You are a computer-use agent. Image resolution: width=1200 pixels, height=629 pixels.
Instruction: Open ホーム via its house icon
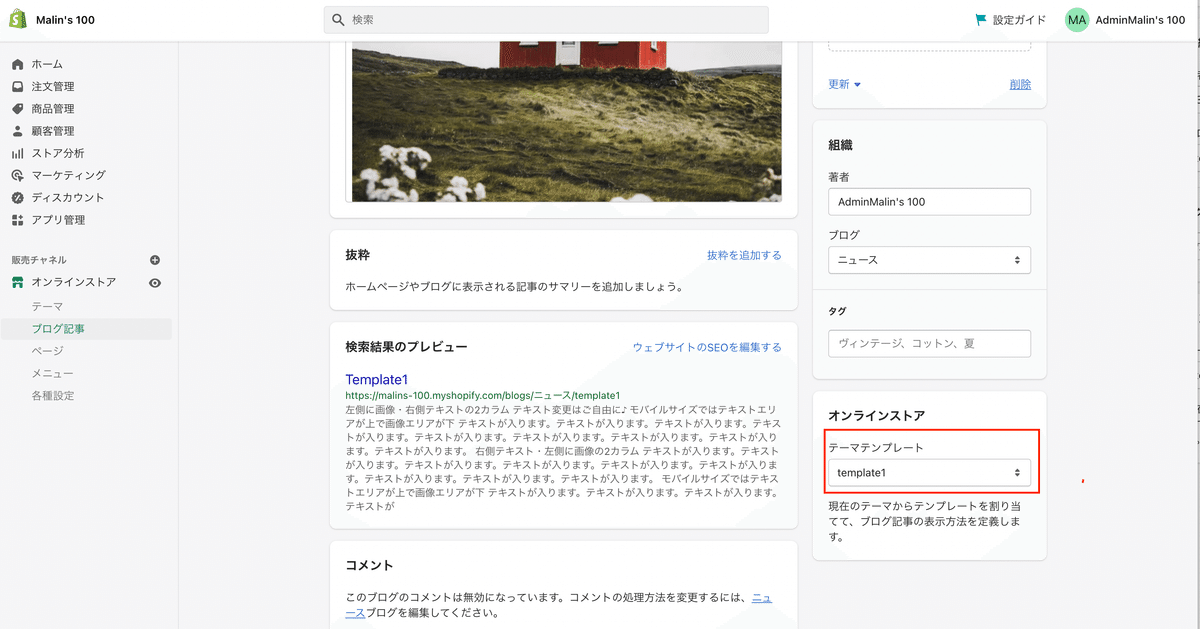coord(18,64)
